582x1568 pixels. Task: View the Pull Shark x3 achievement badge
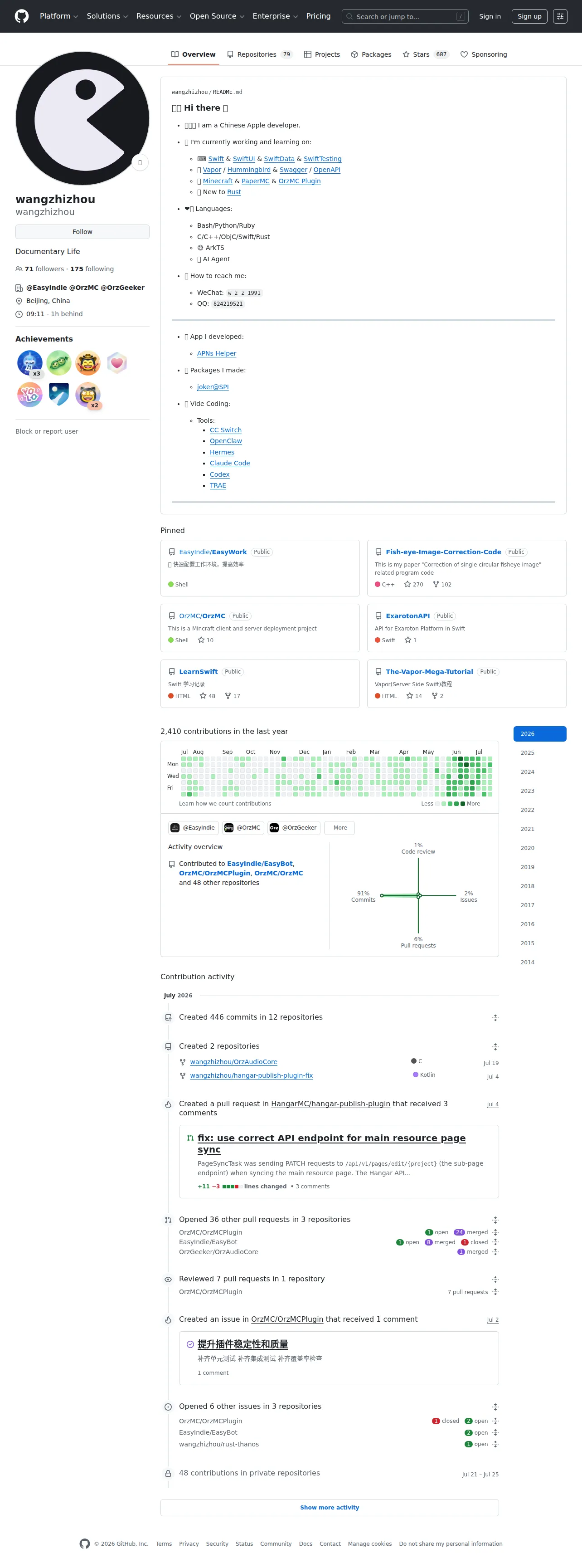[x=30, y=363]
